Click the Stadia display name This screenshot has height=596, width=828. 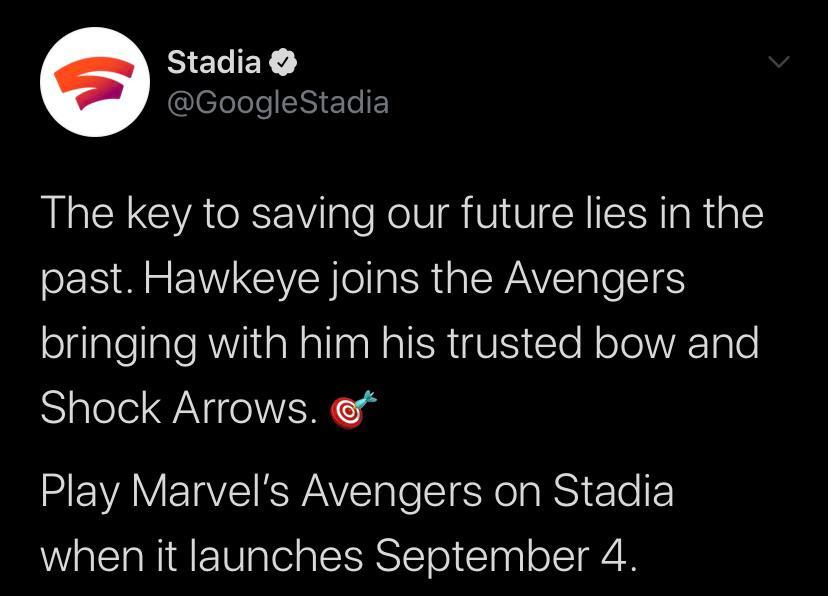(x=212, y=62)
